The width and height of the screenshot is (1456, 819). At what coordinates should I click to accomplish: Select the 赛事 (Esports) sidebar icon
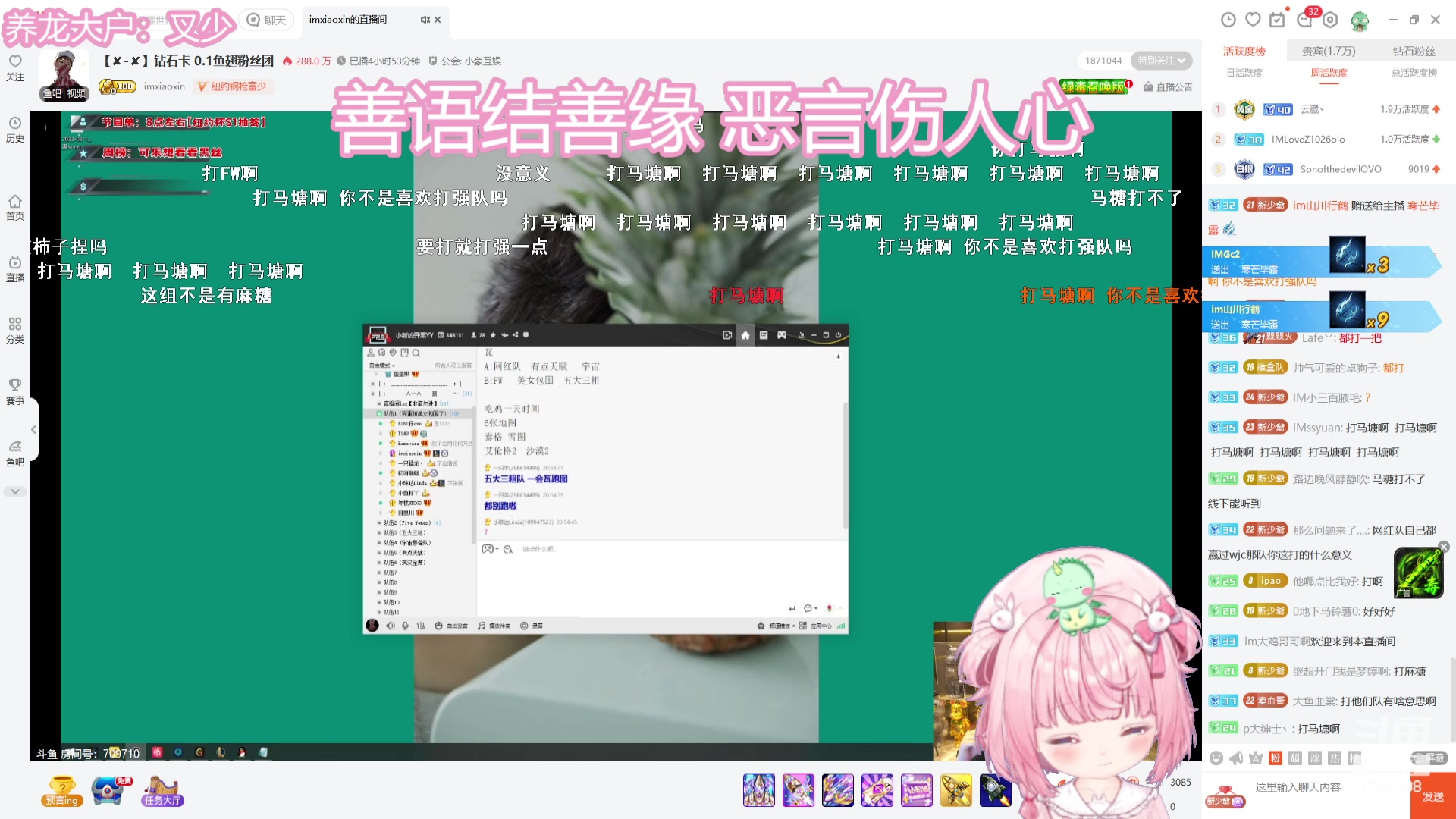click(15, 391)
